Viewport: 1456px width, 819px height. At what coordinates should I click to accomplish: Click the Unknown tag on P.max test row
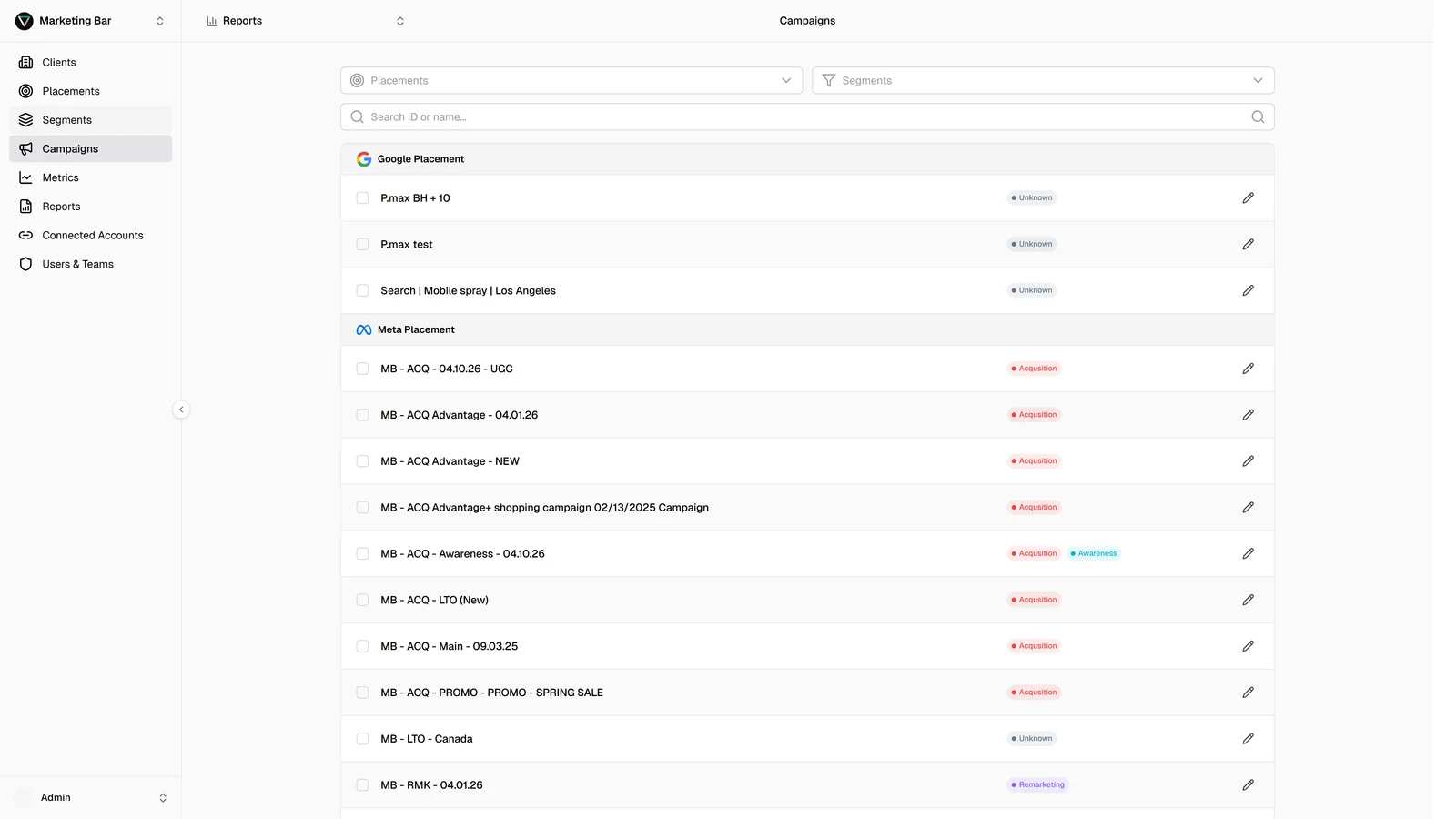(1032, 244)
